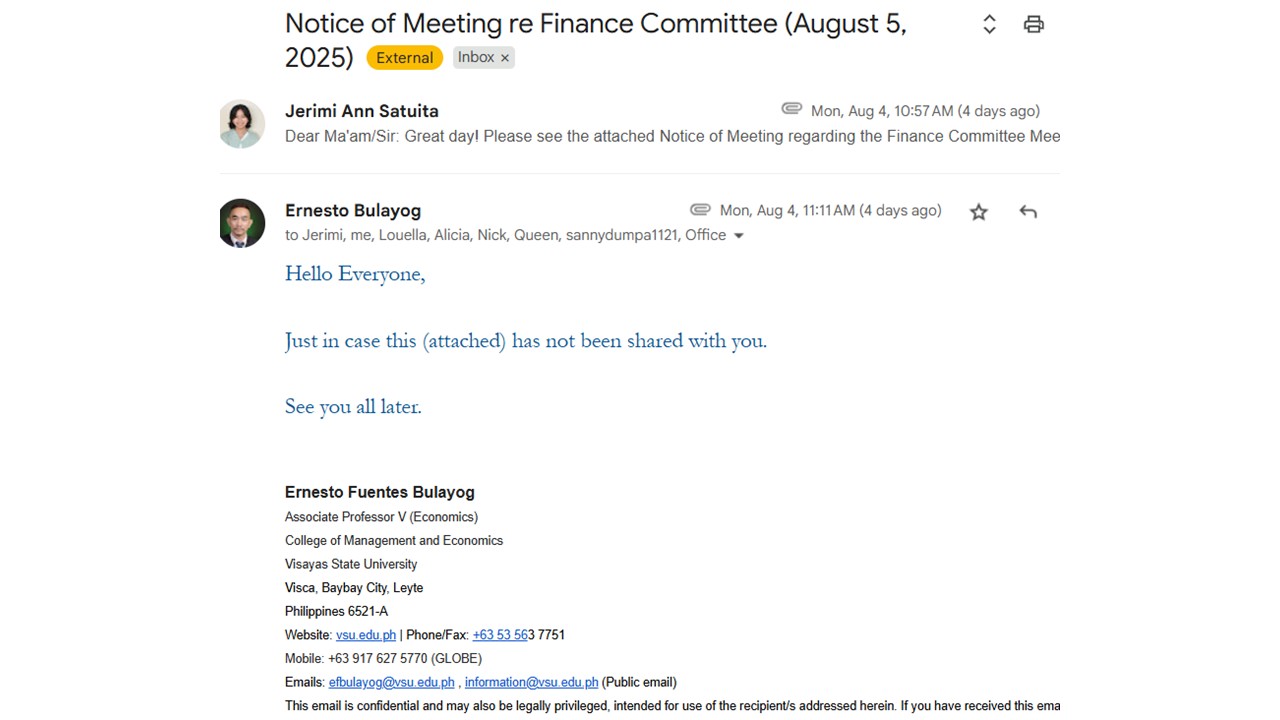Click attachment paperclip on Jerimi's message

(x=792, y=109)
